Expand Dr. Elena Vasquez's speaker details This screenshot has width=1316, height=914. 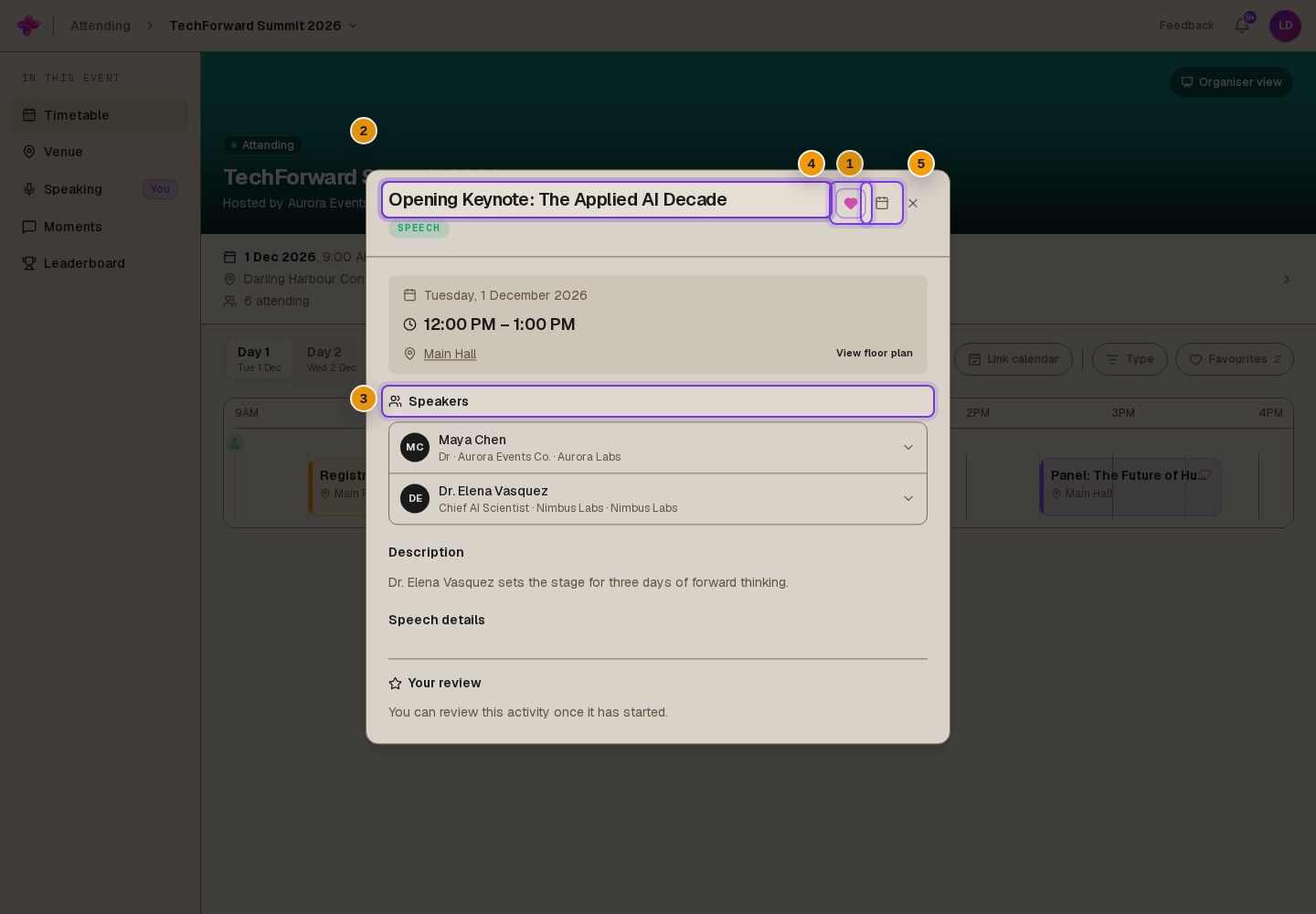point(658,499)
